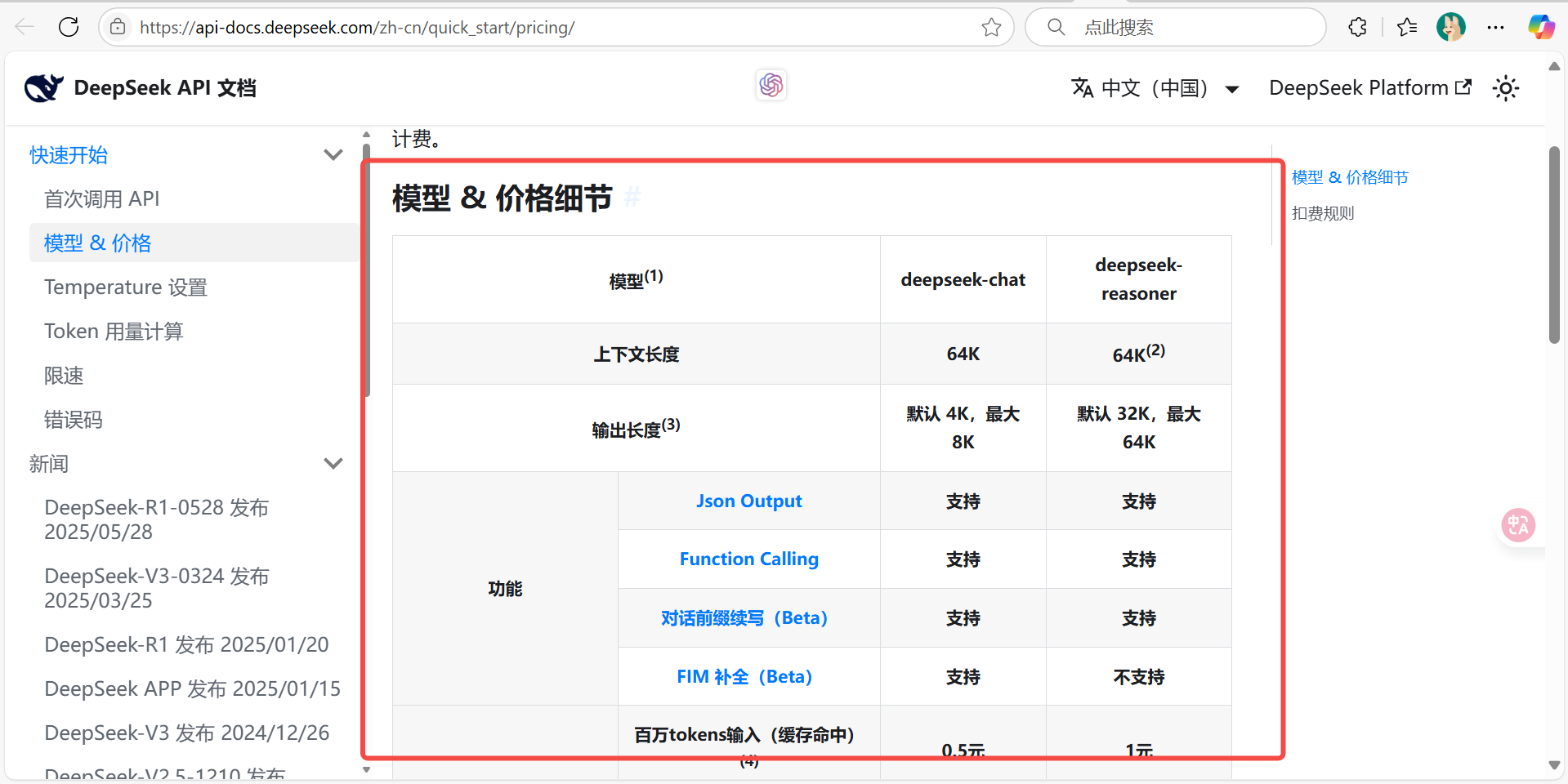Image resolution: width=1568 pixels, height=784 pixels.
Task: Click the site lock icon in address bar
Action: pos(118,27)
